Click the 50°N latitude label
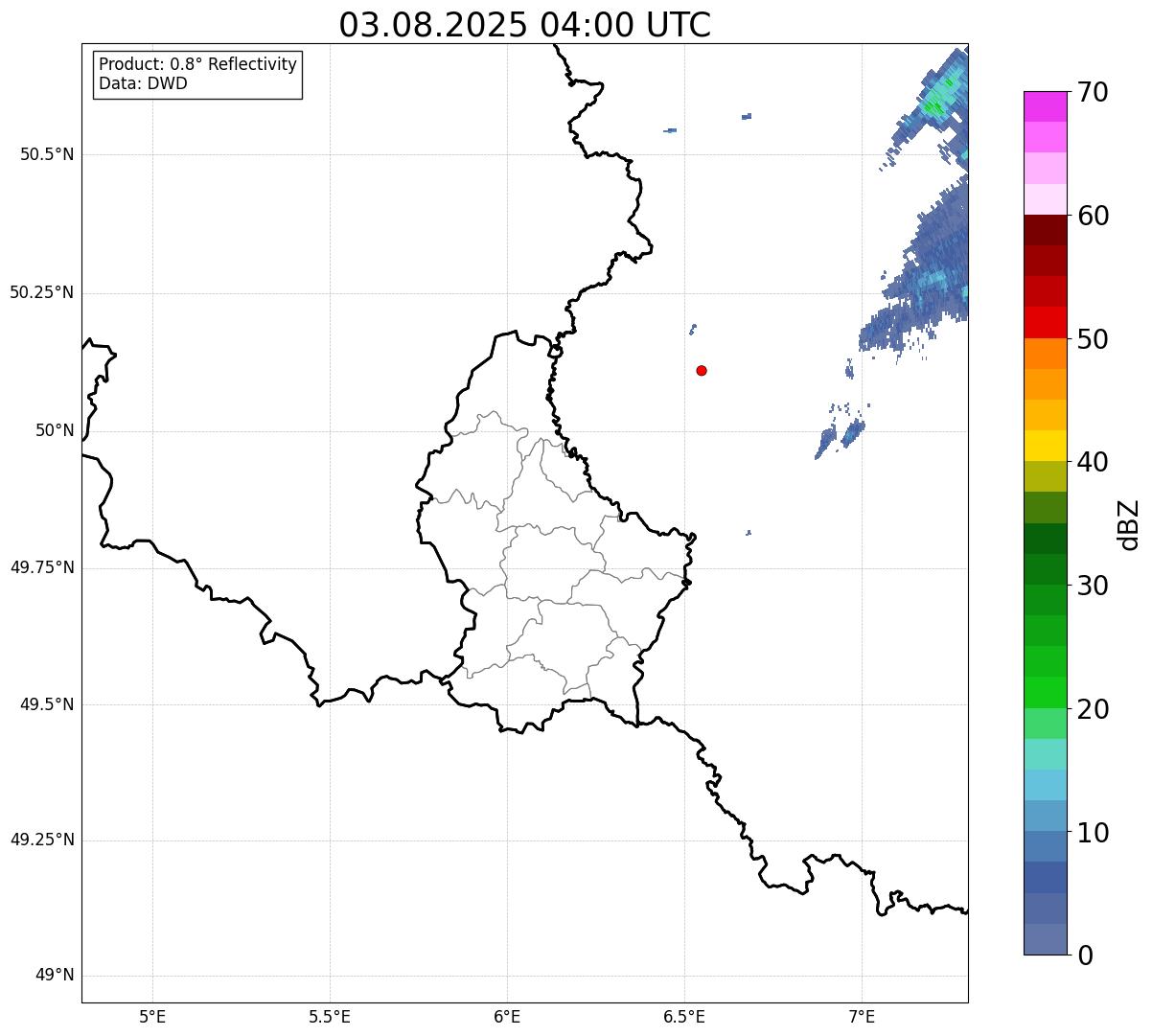The image size is (1152, 1036). tap(55, 430)
